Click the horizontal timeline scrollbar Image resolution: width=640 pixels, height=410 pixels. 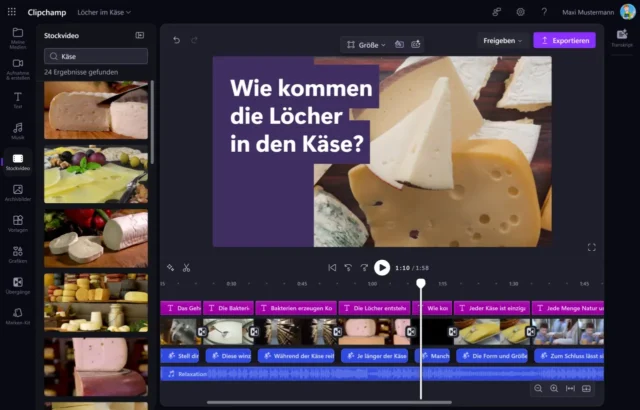(329, 402)
